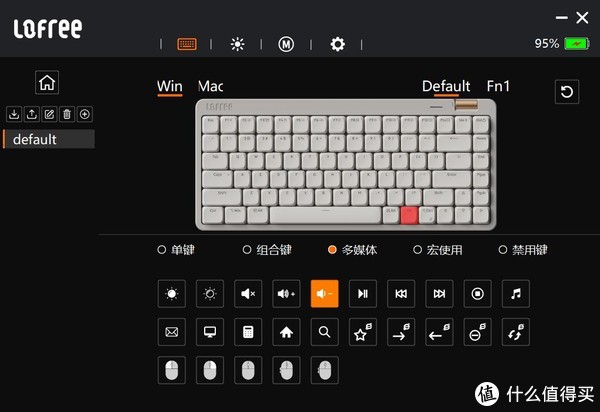600x412 pixels.
Task: Select the volume up multimedia icon
Action: (286, 294)
